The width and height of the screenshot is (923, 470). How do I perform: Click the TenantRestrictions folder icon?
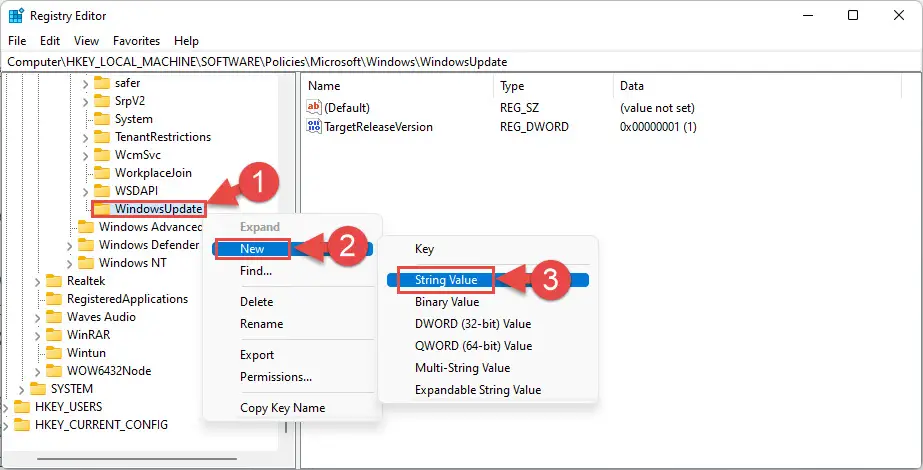pos(102,137)
